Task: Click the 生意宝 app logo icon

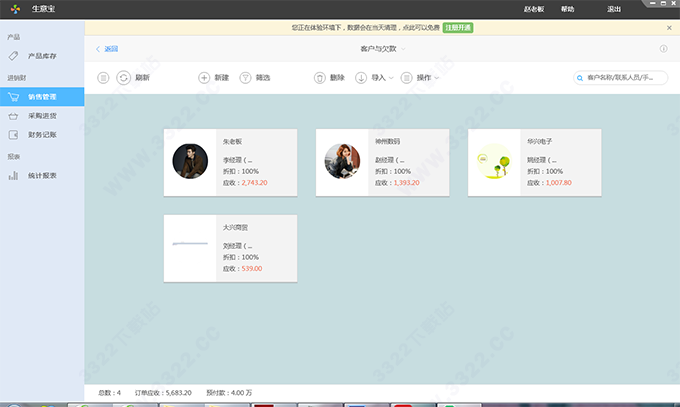Action: click(15, 9)
